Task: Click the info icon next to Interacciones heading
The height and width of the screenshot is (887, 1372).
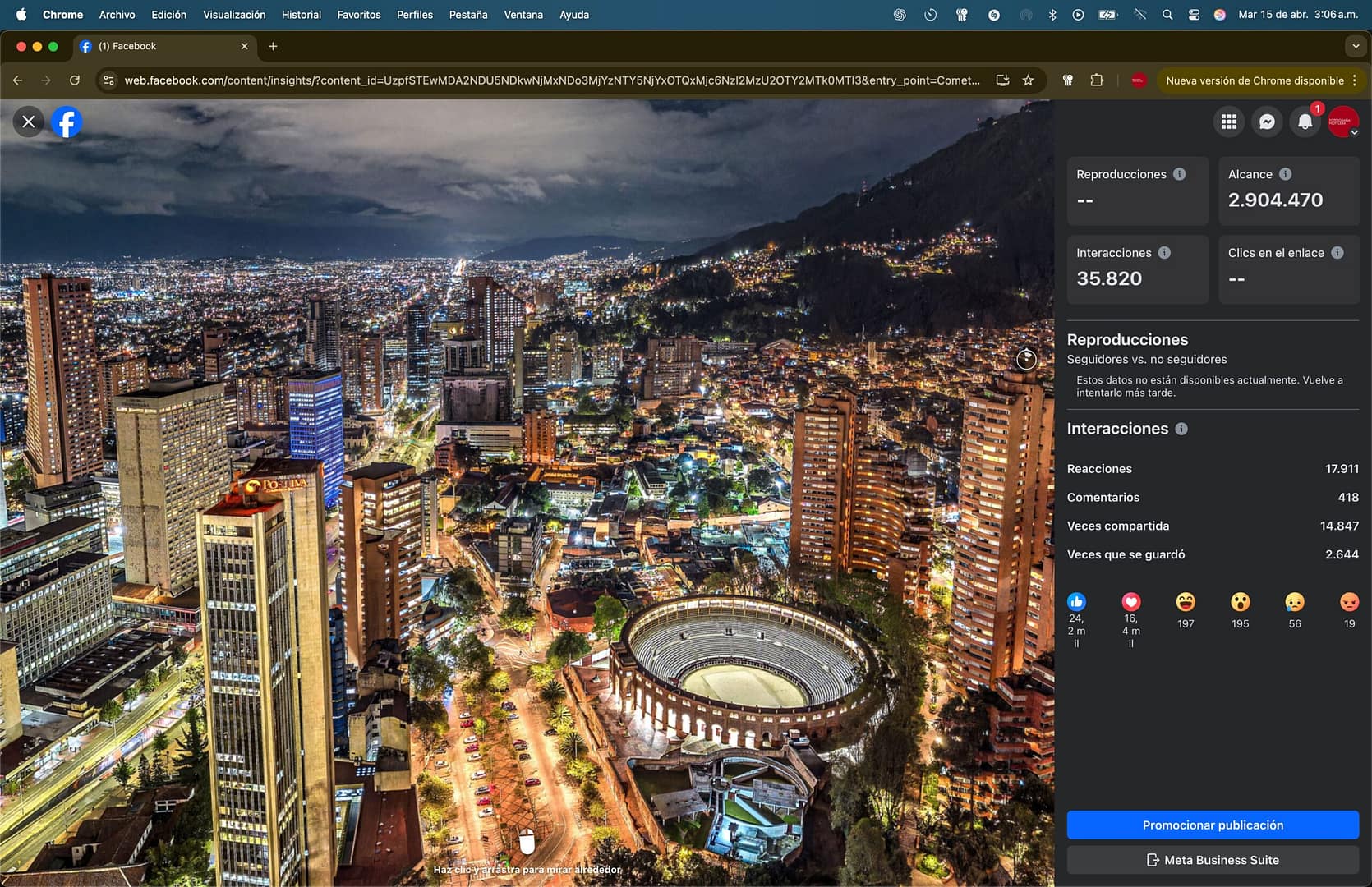Action: click(x=1182, y=428)
